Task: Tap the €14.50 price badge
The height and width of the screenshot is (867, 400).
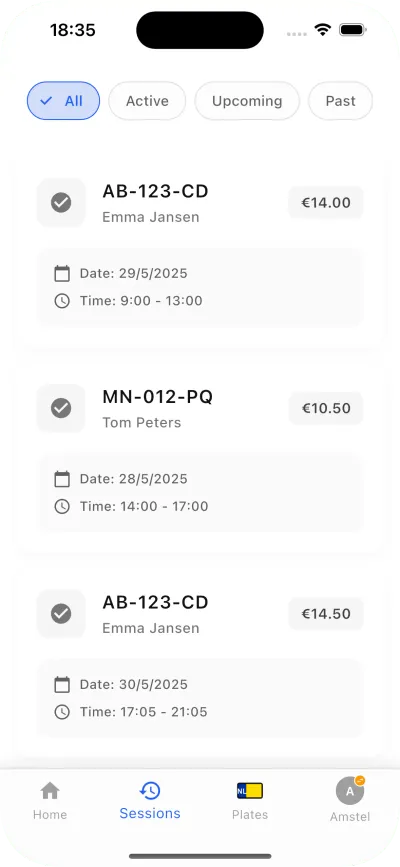Action: (326, 614)
